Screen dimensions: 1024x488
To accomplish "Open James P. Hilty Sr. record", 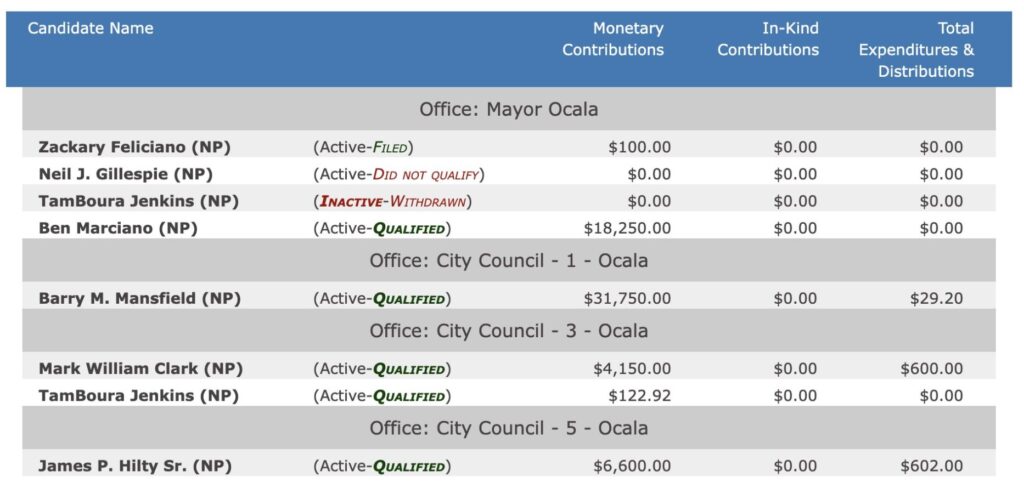I will click(135, 466).
